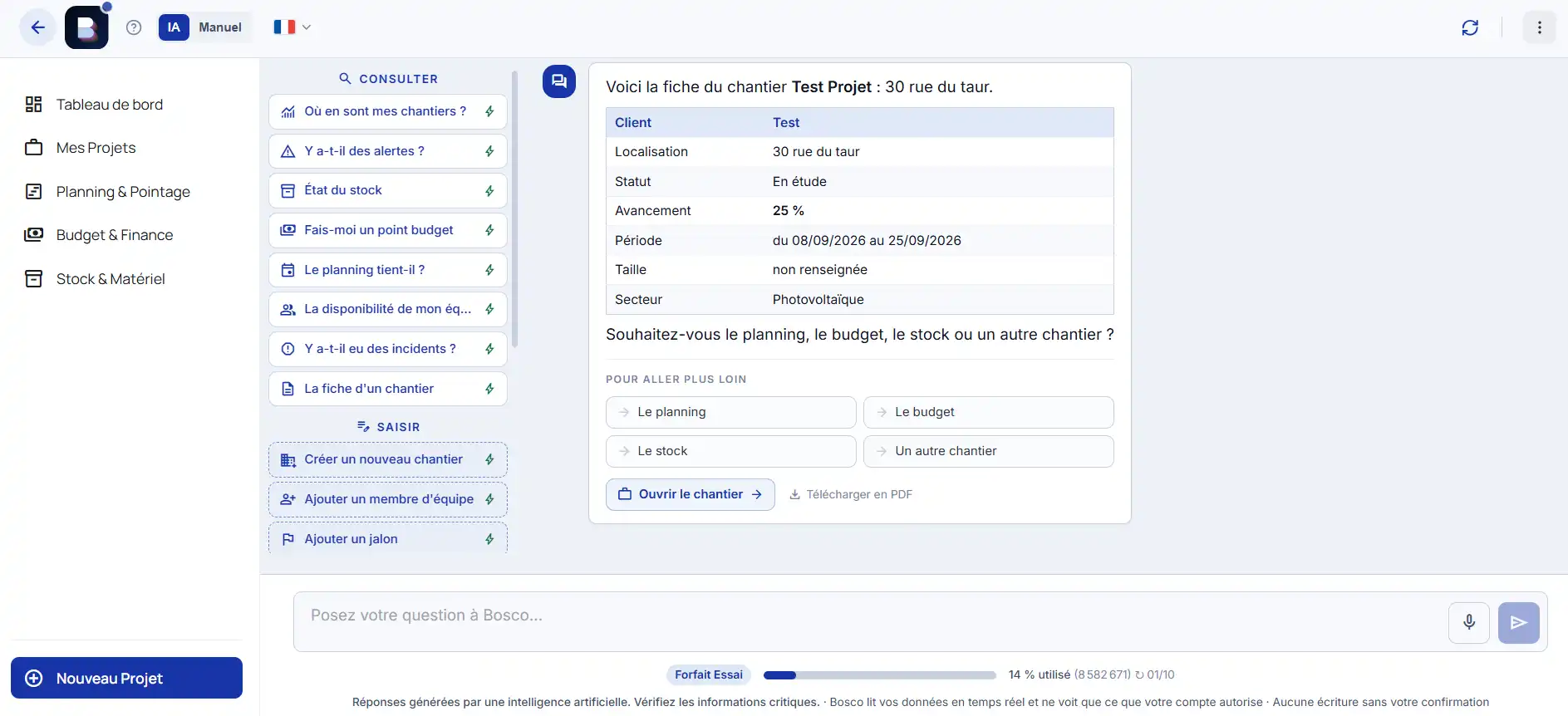This screenshot has height=716, width=1568.
Task: Click the SAISIR section header
Action: point(388,427)
